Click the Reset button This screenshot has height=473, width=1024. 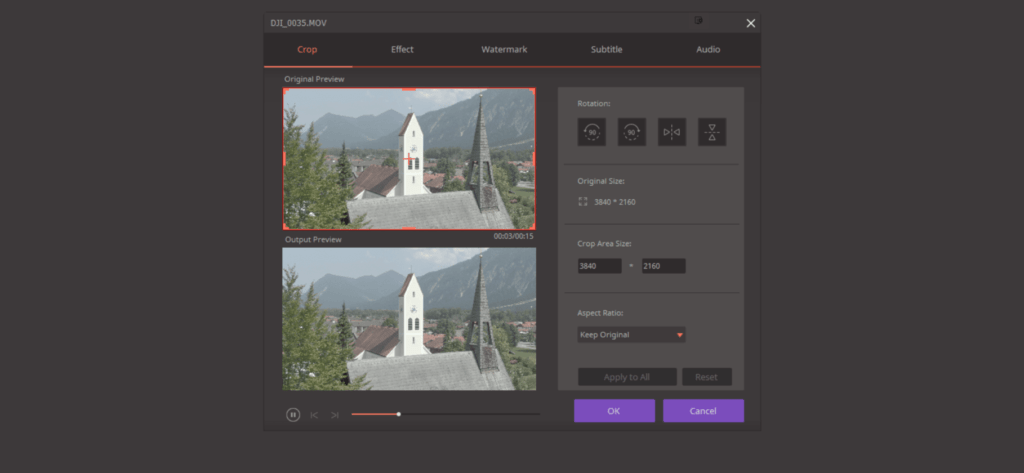tap(706, 377)
